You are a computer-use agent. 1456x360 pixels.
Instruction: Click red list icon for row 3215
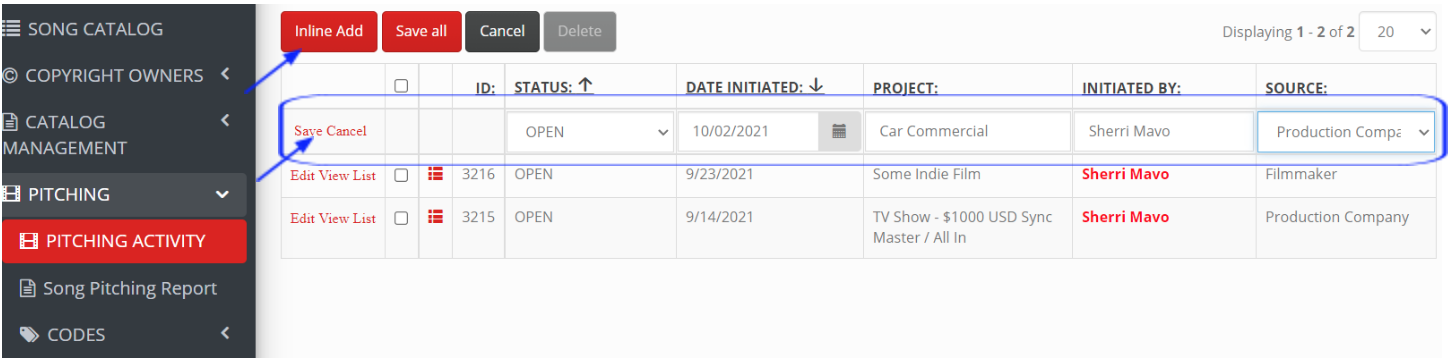click(x=435, y=217)
